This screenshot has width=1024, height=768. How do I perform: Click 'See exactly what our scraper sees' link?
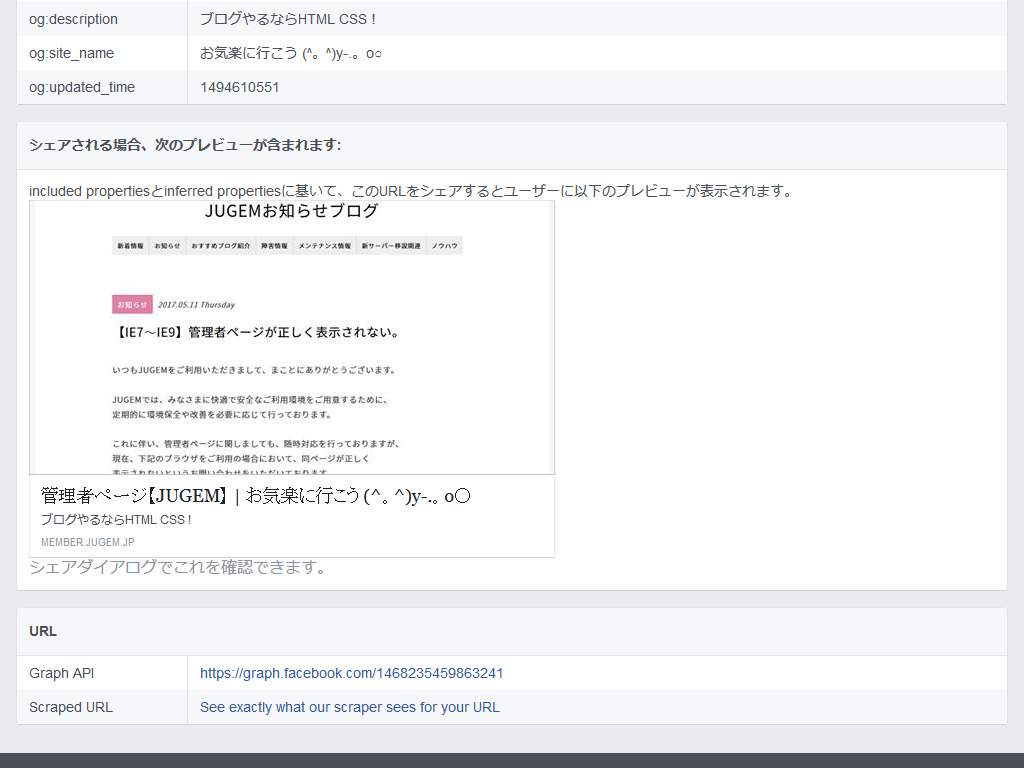pyautogui.click(x=349, y=707)
